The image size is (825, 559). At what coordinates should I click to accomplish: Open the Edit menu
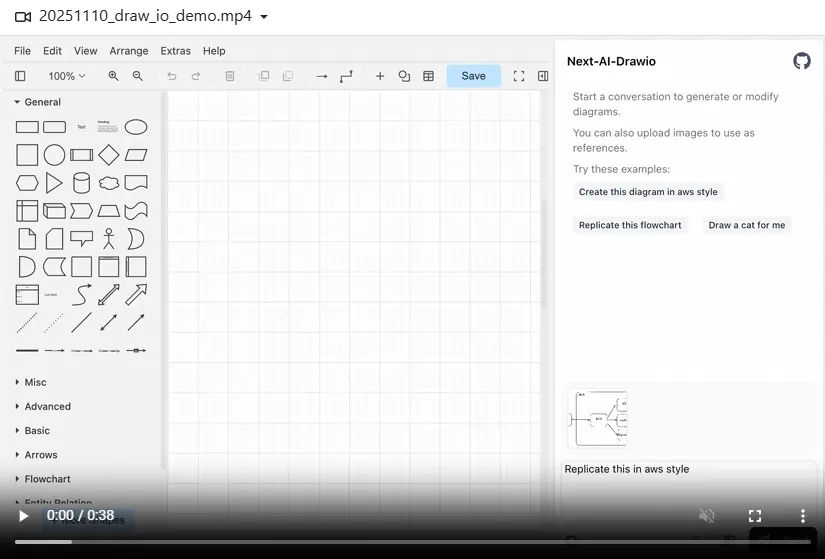[x=52, y=51]
